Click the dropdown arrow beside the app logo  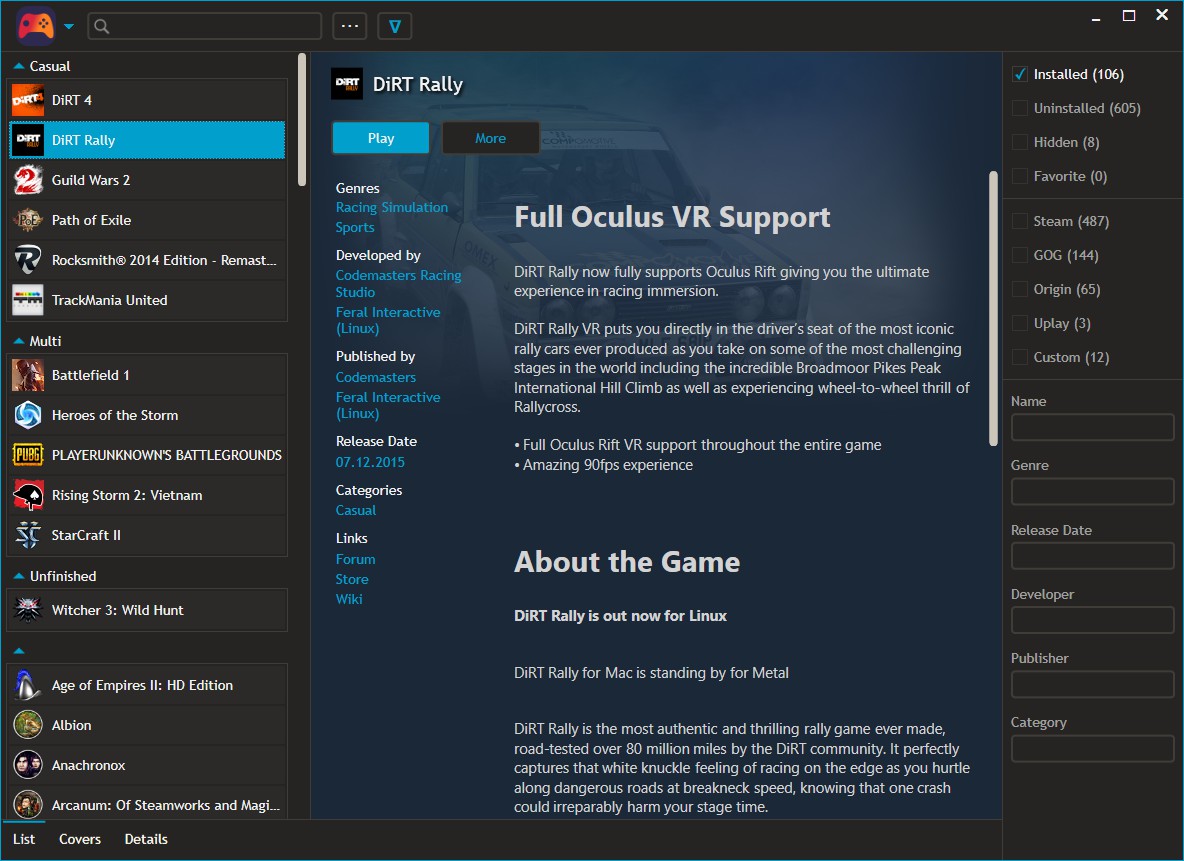pos(69,26)
